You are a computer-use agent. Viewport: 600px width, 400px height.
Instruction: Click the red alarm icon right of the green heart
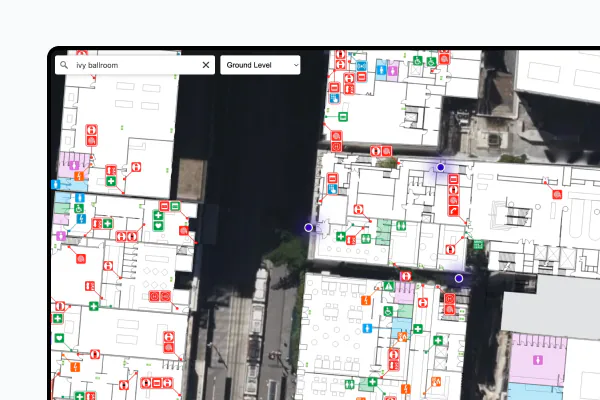coord(184,230)
